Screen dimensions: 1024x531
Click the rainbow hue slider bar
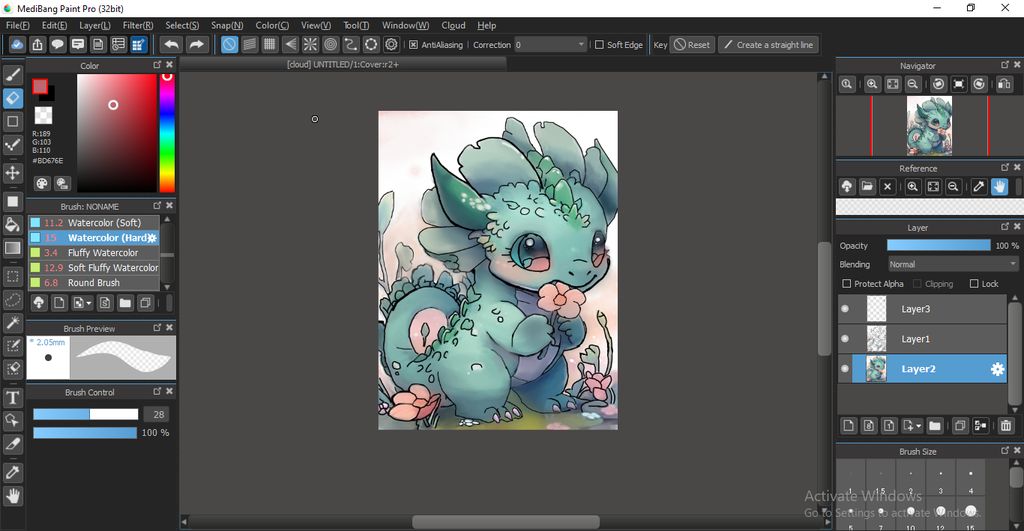[167, 133]
